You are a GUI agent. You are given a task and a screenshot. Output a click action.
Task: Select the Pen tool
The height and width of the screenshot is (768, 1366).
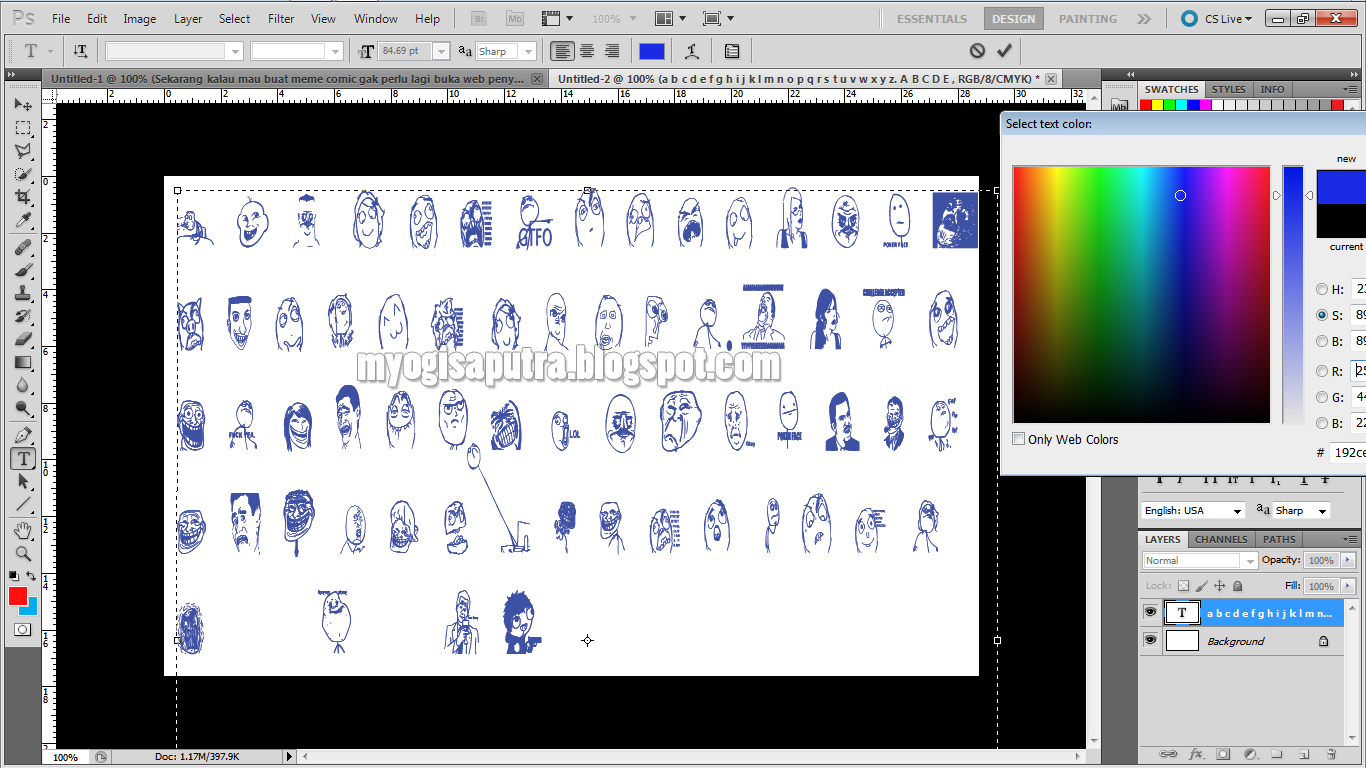point(22,435)
